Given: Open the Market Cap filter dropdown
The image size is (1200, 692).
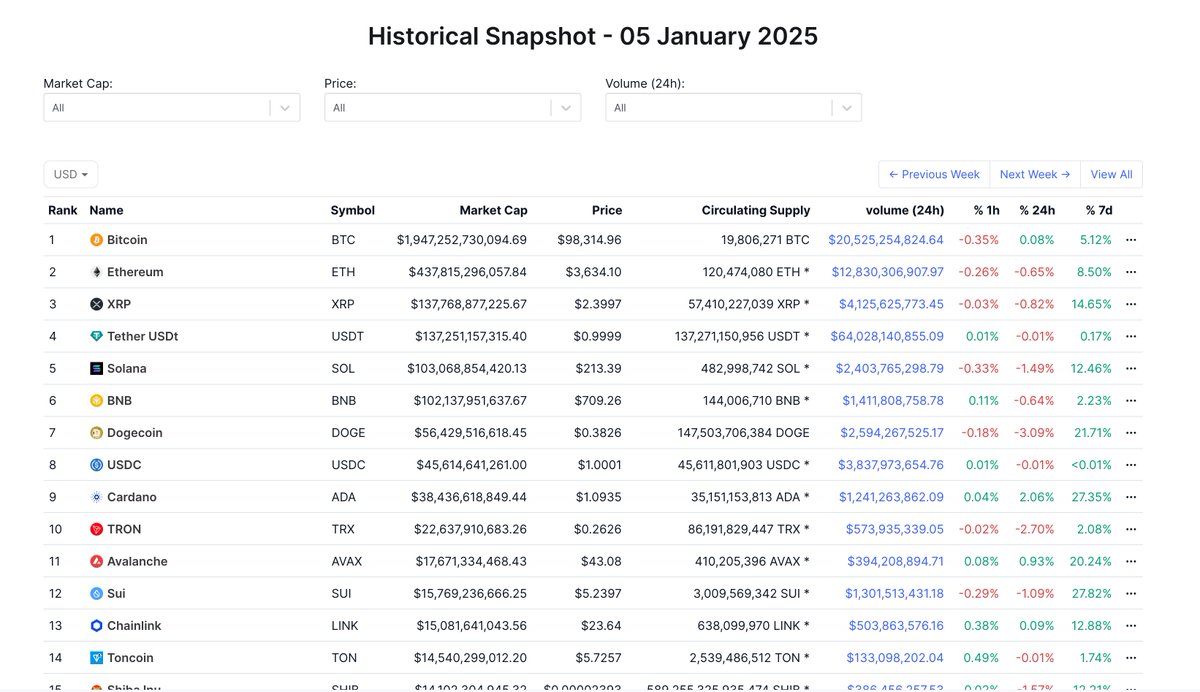Looking at the screenshot, I should (x=172, y=108).
